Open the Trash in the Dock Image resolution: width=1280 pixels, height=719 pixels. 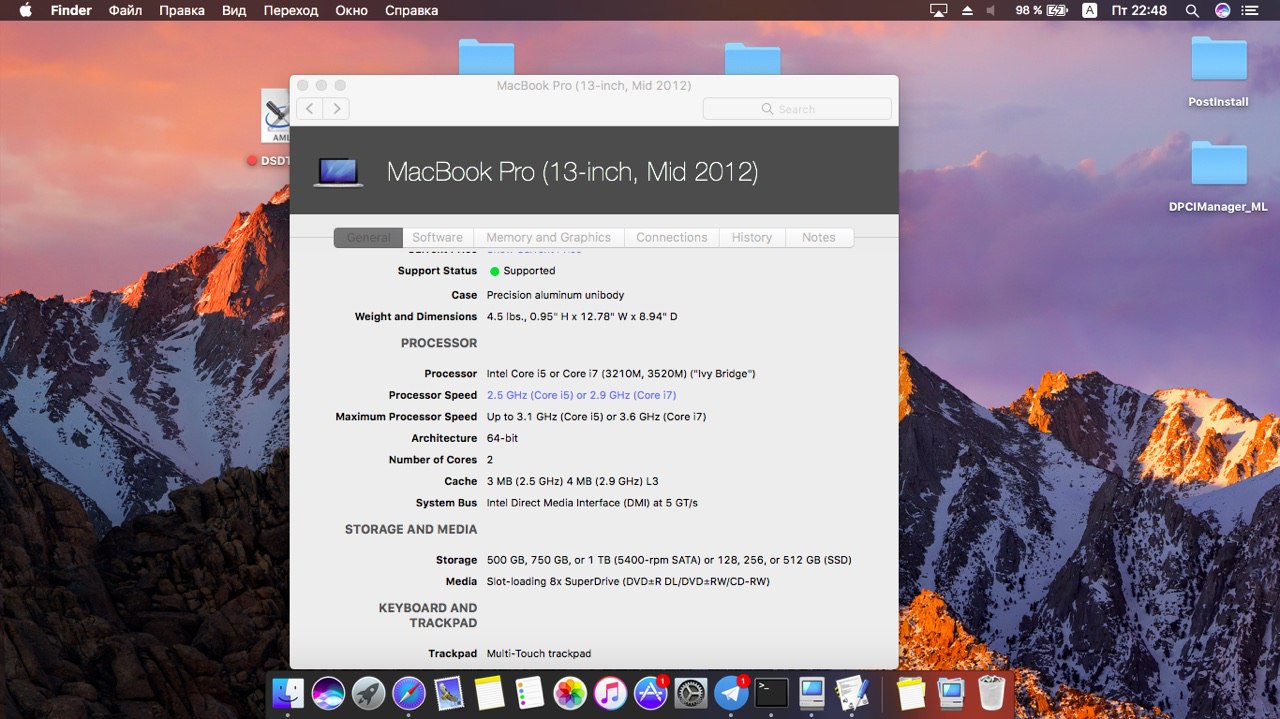click(991, 692)
